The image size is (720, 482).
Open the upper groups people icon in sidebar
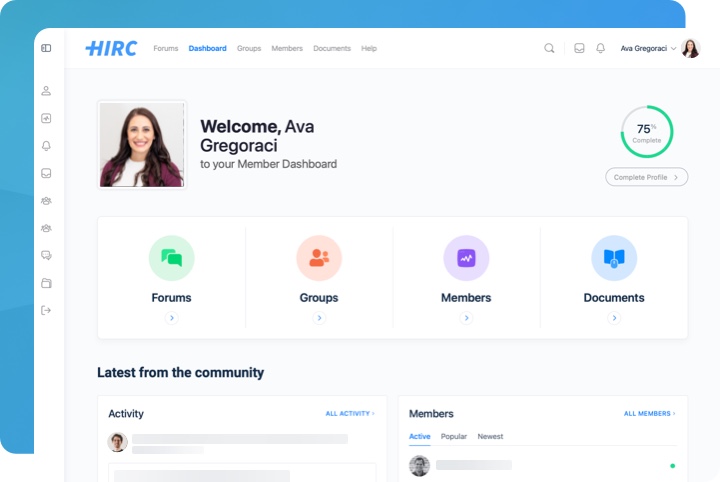46,201
